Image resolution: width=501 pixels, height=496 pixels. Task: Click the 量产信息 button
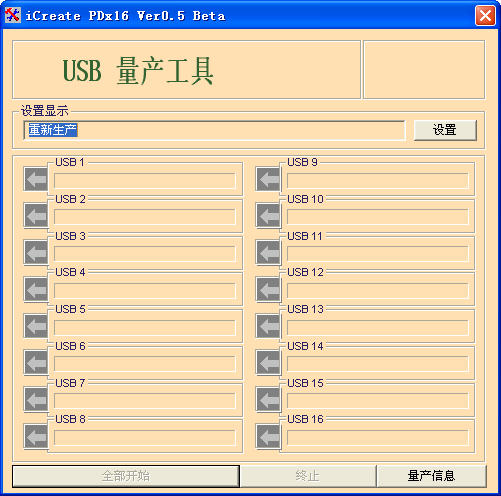[431, 476]
